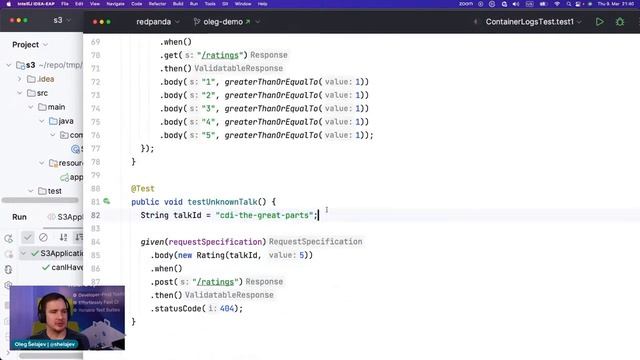This screenshot has height=360, width=640.
Task: Collapse the s3 root folder
Action: (x=9, y=65)
